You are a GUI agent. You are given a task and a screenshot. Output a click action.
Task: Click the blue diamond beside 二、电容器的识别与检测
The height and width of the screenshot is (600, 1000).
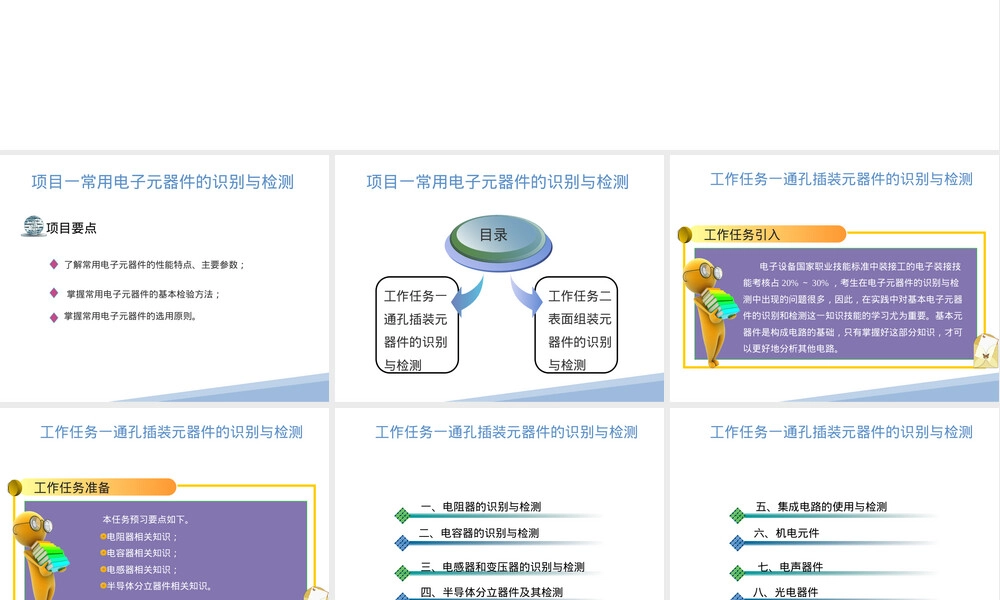402,543
